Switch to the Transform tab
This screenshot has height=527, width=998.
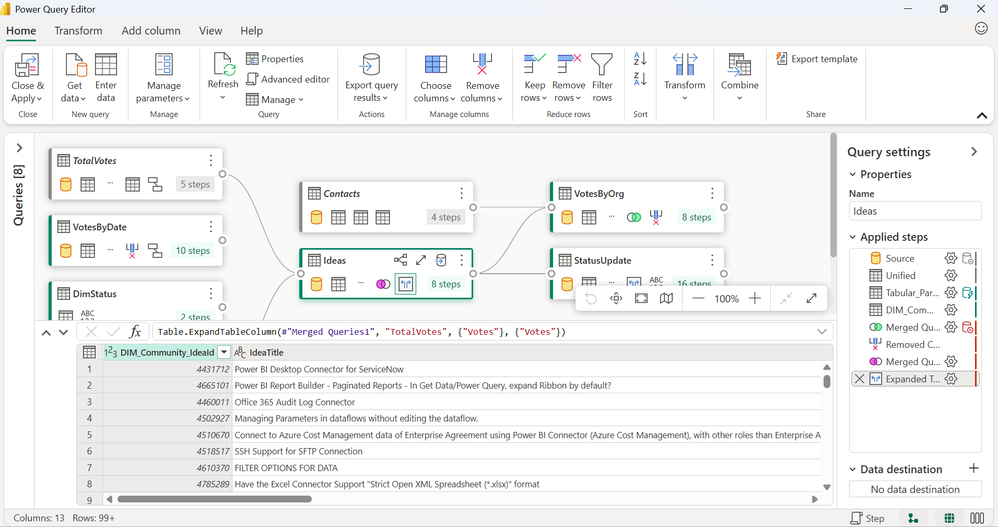tap(78, 31)
